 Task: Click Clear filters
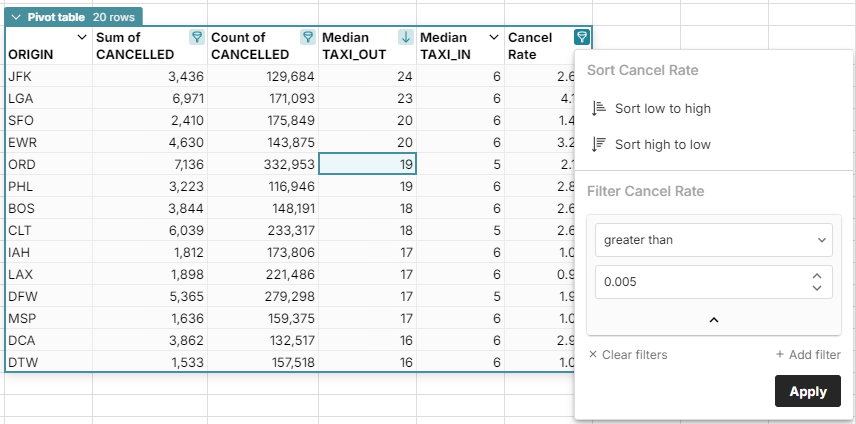[x=627, y=355]
